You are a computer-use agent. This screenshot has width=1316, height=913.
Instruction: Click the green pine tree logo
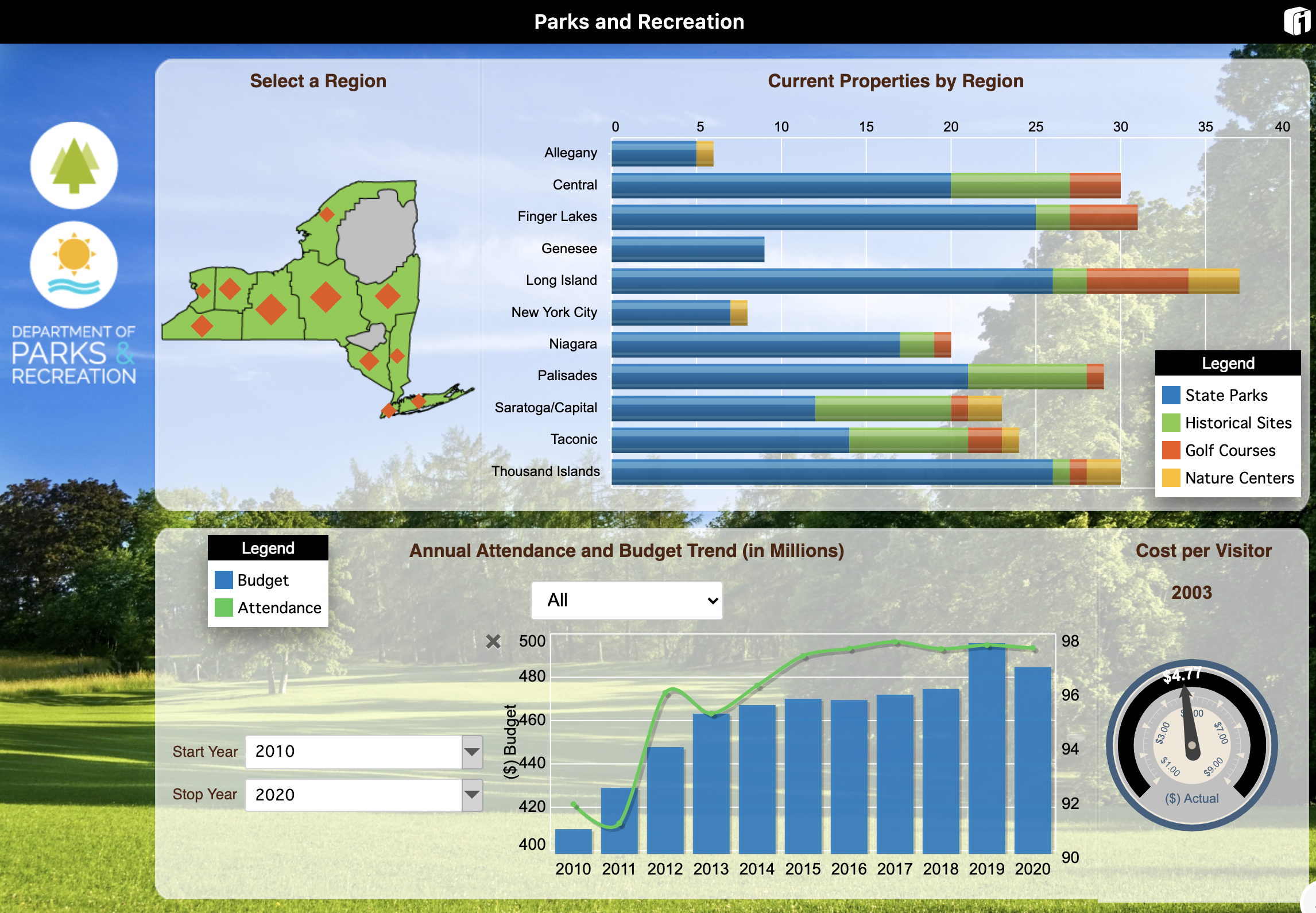[x=74, y=165]
